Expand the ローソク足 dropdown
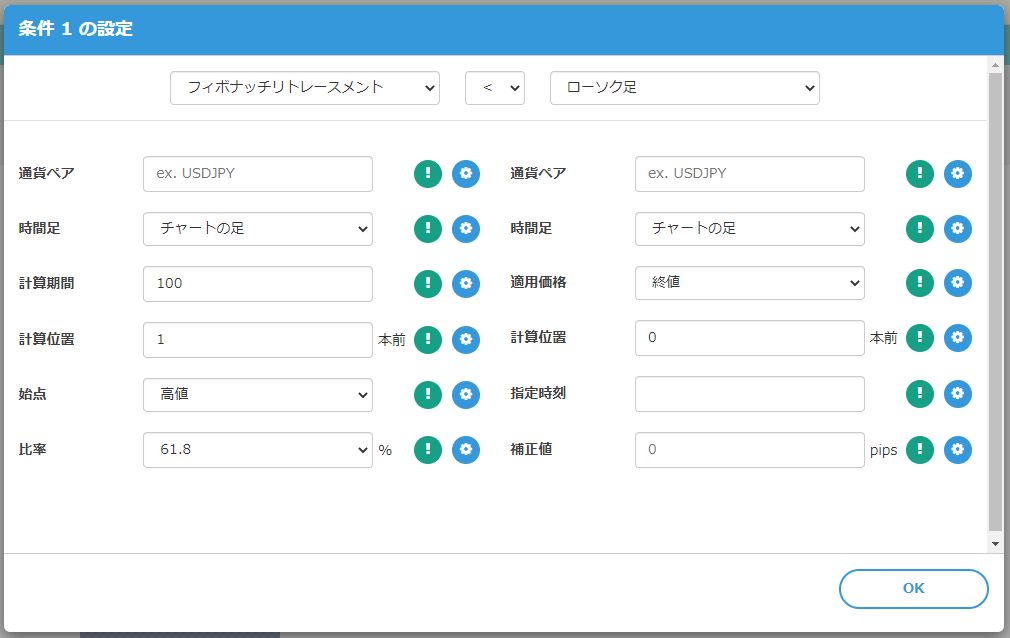 tap(685, 88)
